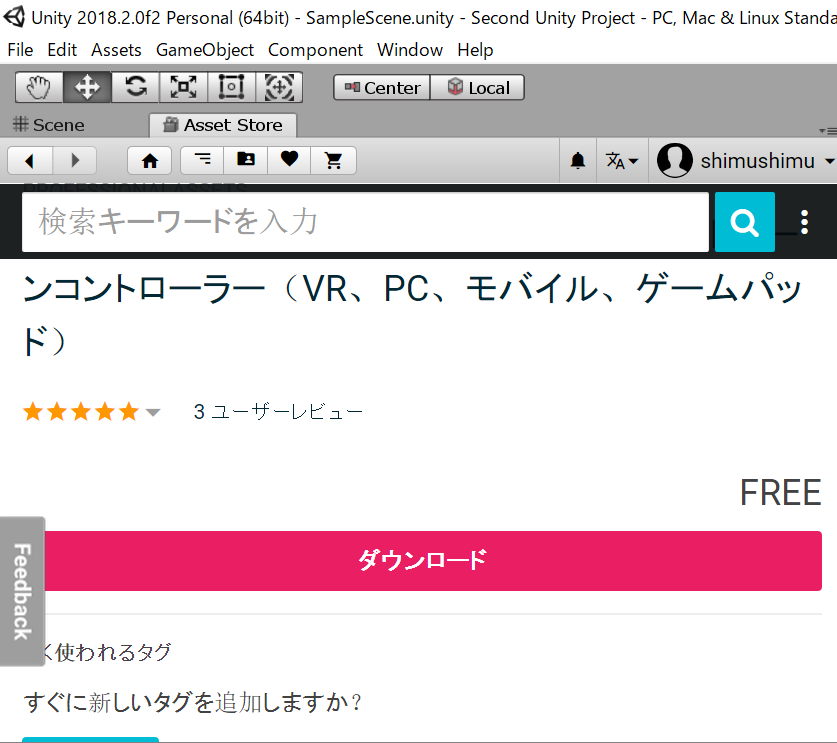
Task: Expand the shimushimu account menu
Action: coord(746,161)
